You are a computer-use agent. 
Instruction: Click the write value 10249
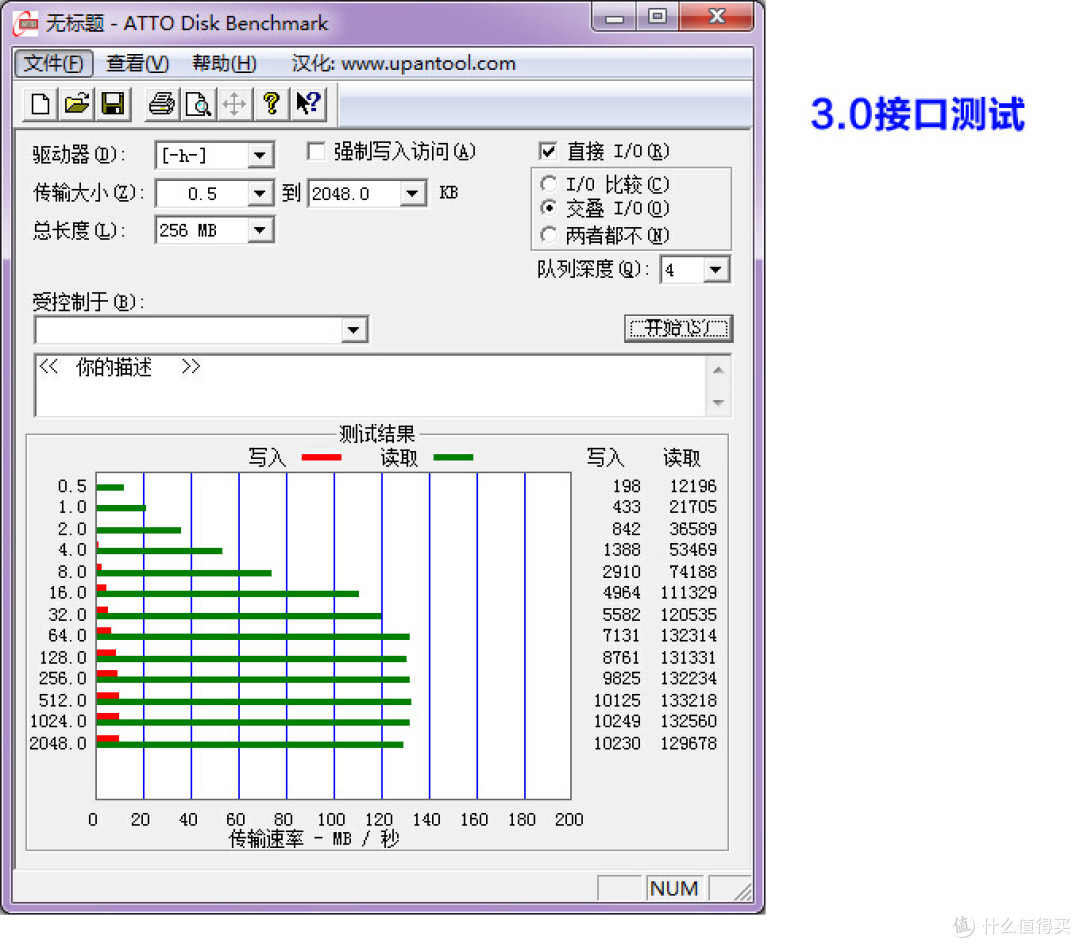pos(617,721)
